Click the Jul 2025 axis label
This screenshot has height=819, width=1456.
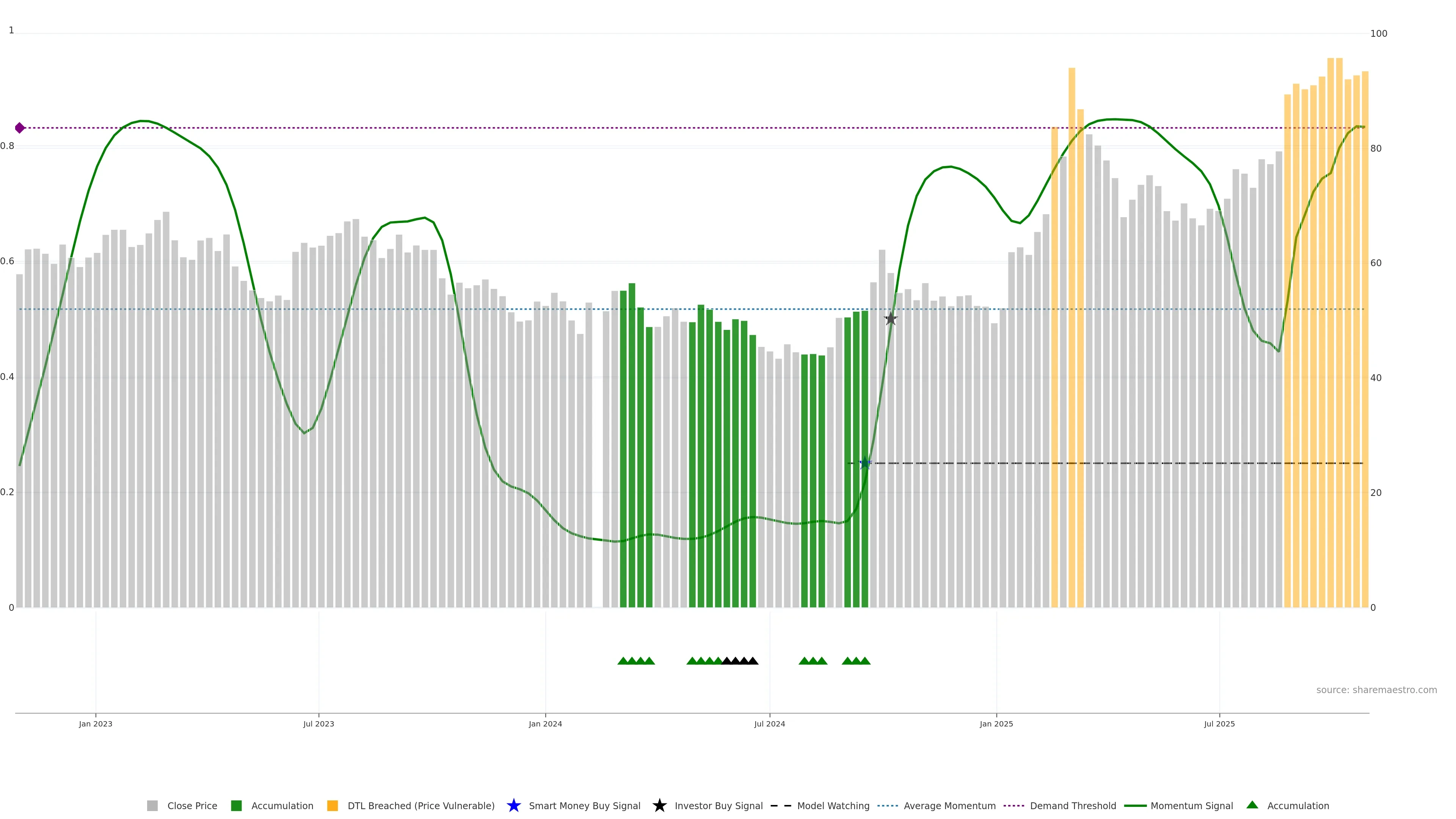pyautogui.click(x=1219, y=723)
